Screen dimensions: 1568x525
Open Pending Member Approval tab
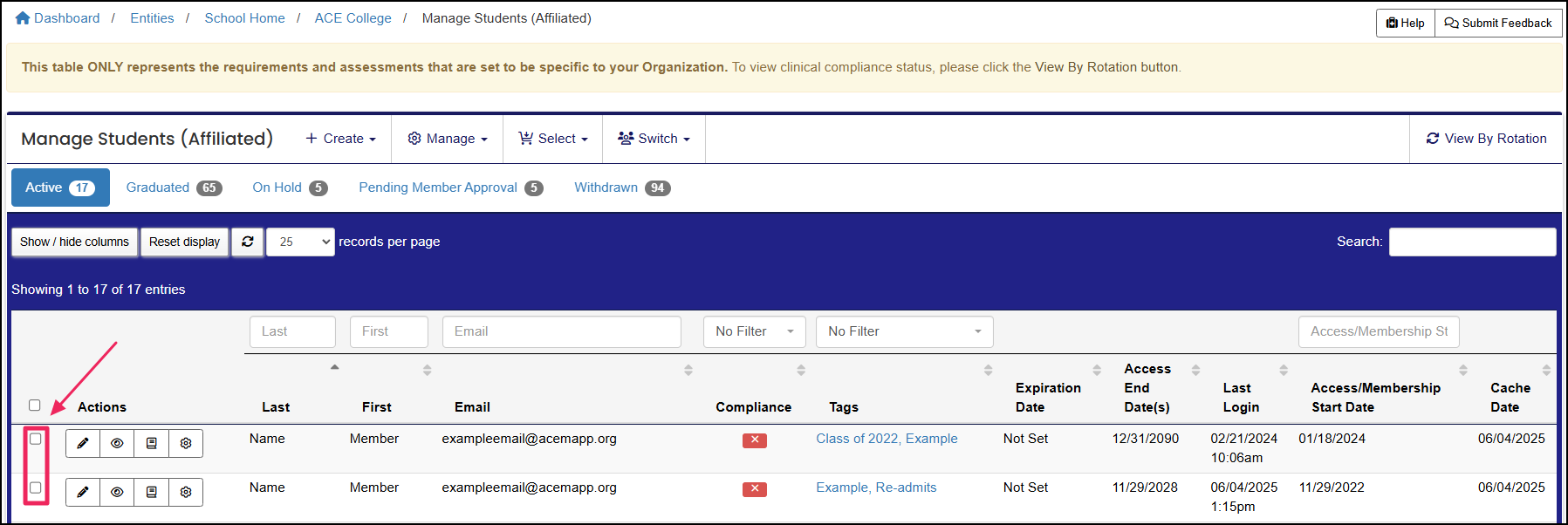point(451,187)
